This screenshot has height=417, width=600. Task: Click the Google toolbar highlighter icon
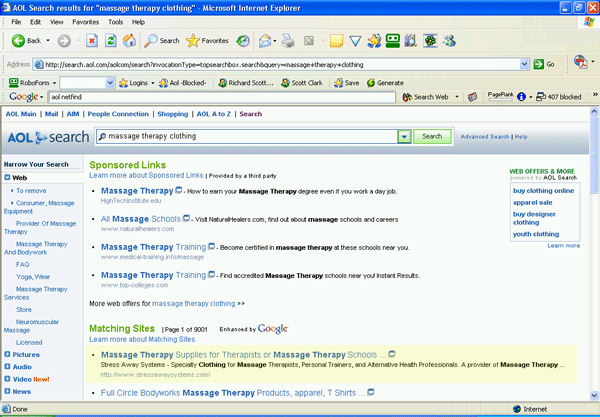(473, 97)
